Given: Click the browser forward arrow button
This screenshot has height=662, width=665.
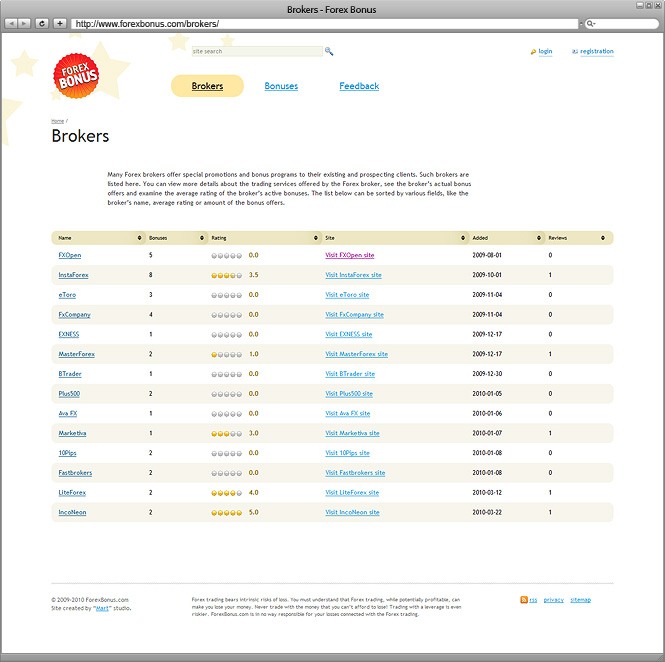Looking at the screenshot, I should (x=24, y=23).
